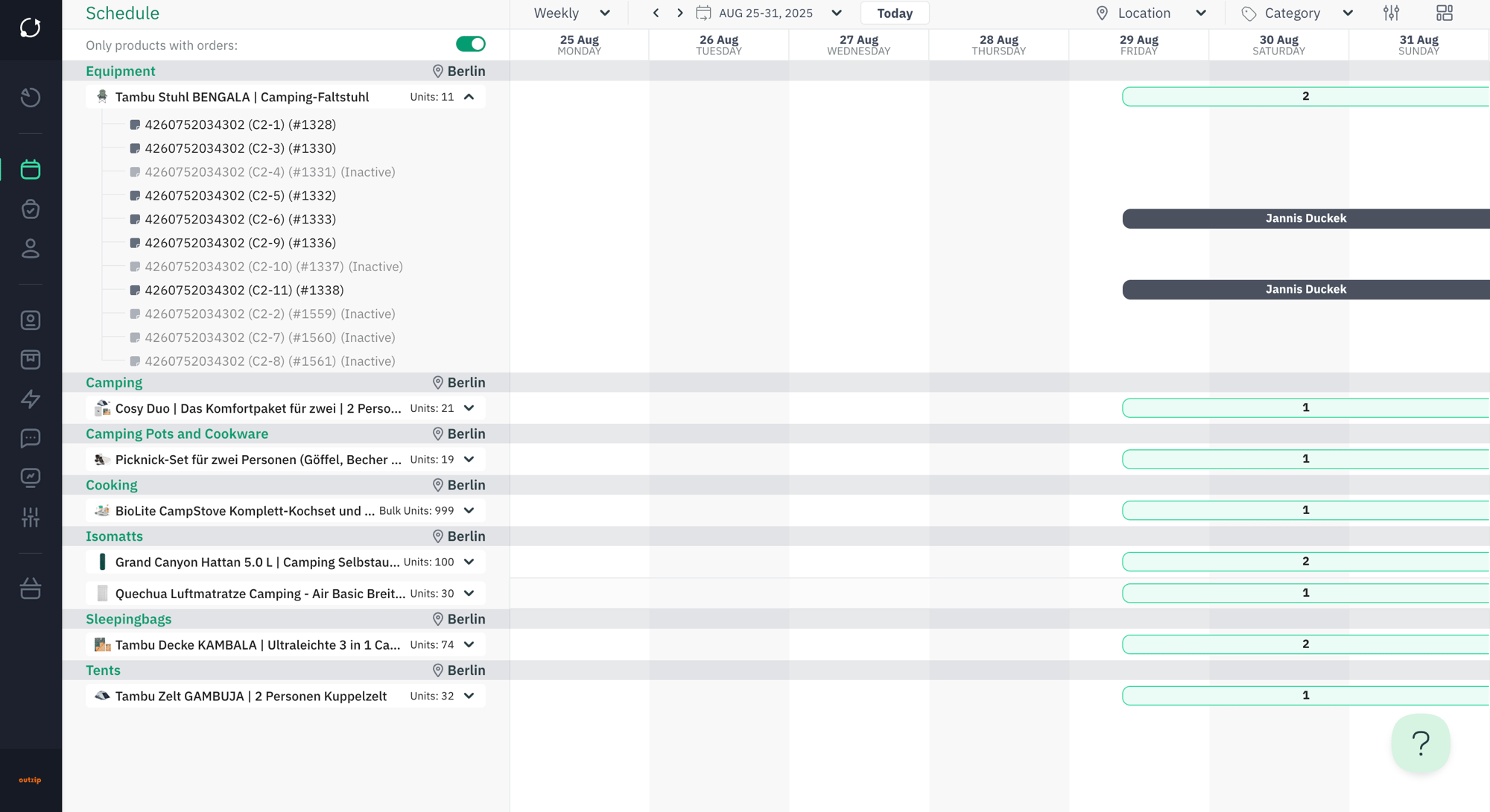
Task: Open the Equipment category link
Action: click(x=121, y=71)
